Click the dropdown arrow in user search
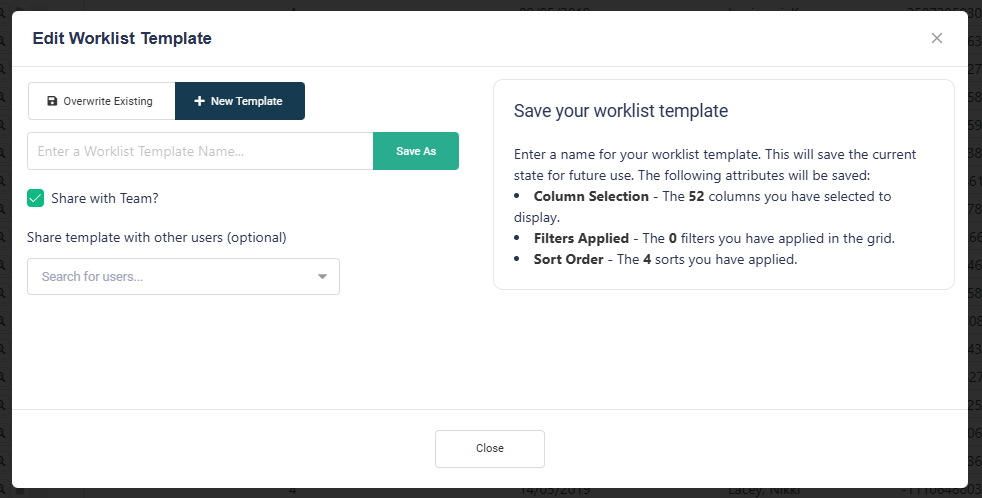 tap(322, 277)
